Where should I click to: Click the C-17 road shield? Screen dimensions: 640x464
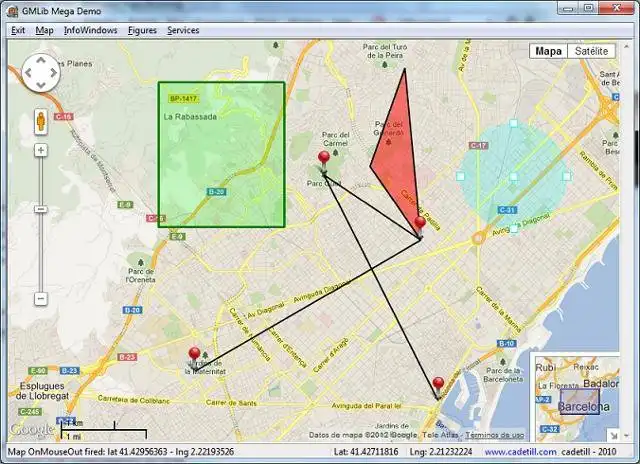pos(478,145)
